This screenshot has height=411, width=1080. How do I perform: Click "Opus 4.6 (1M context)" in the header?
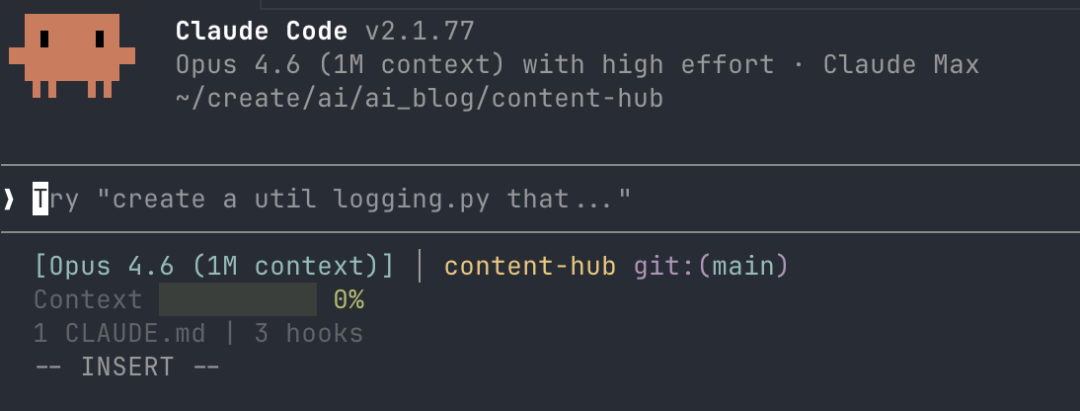(342, 65)
